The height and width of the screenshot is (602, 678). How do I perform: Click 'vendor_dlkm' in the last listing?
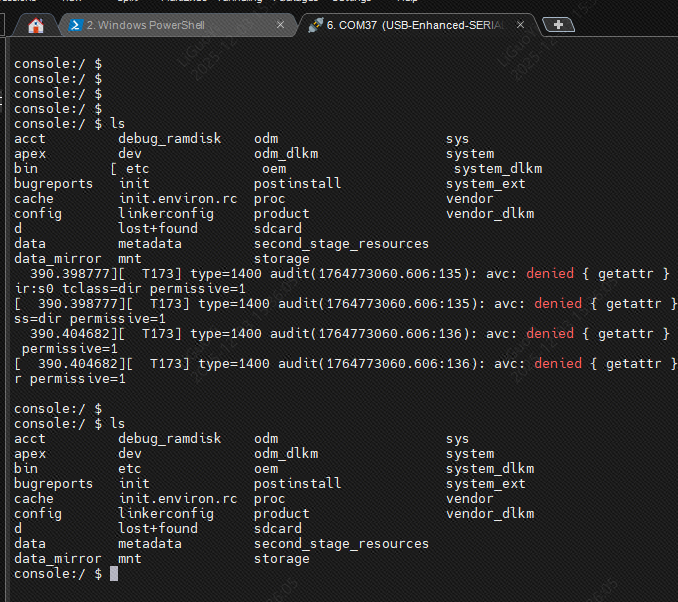click(489, 514)
